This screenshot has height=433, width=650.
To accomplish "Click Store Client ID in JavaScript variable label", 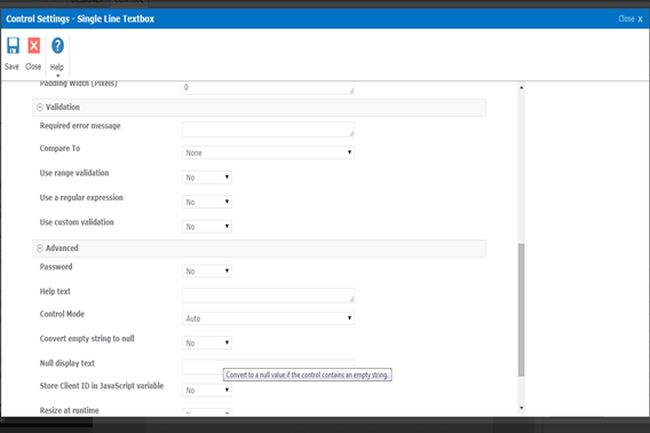I will pyautogui.click(x=102, y=386).
